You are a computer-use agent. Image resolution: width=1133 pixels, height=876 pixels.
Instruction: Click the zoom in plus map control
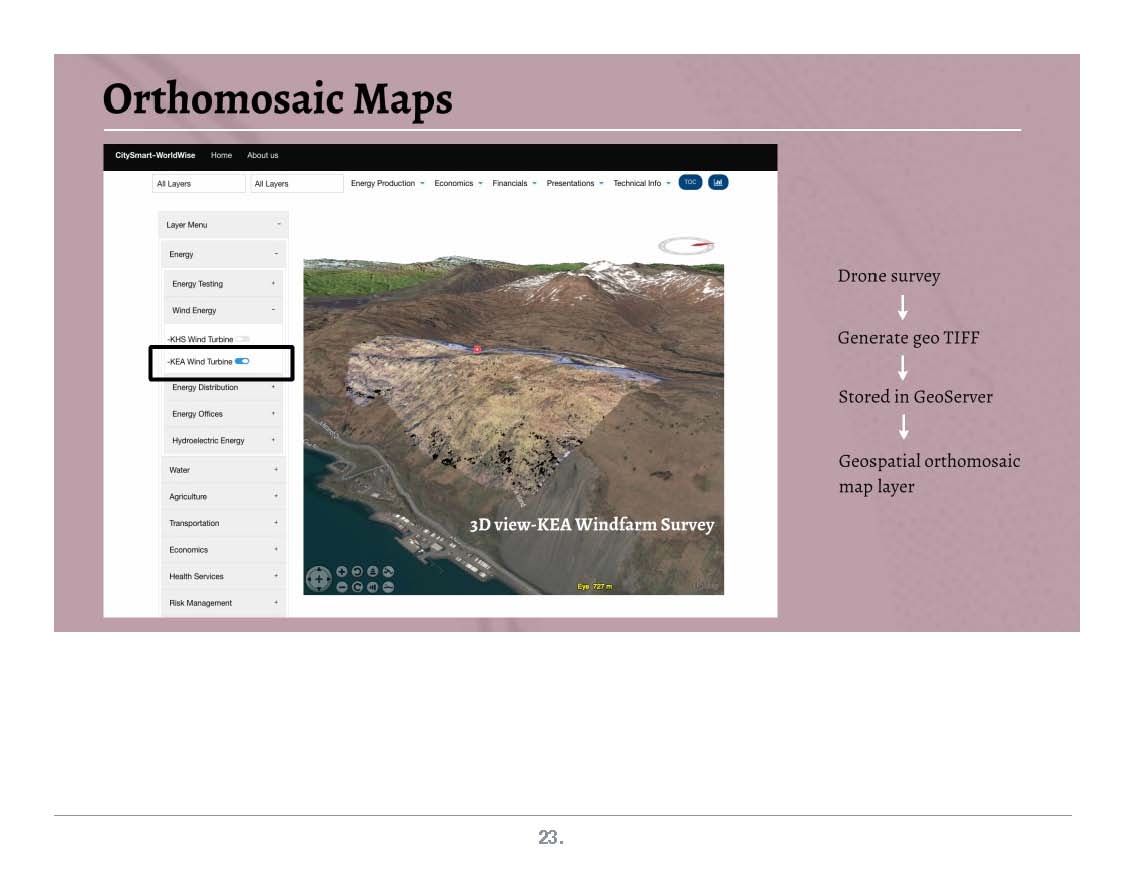click(x=342, y=571)
